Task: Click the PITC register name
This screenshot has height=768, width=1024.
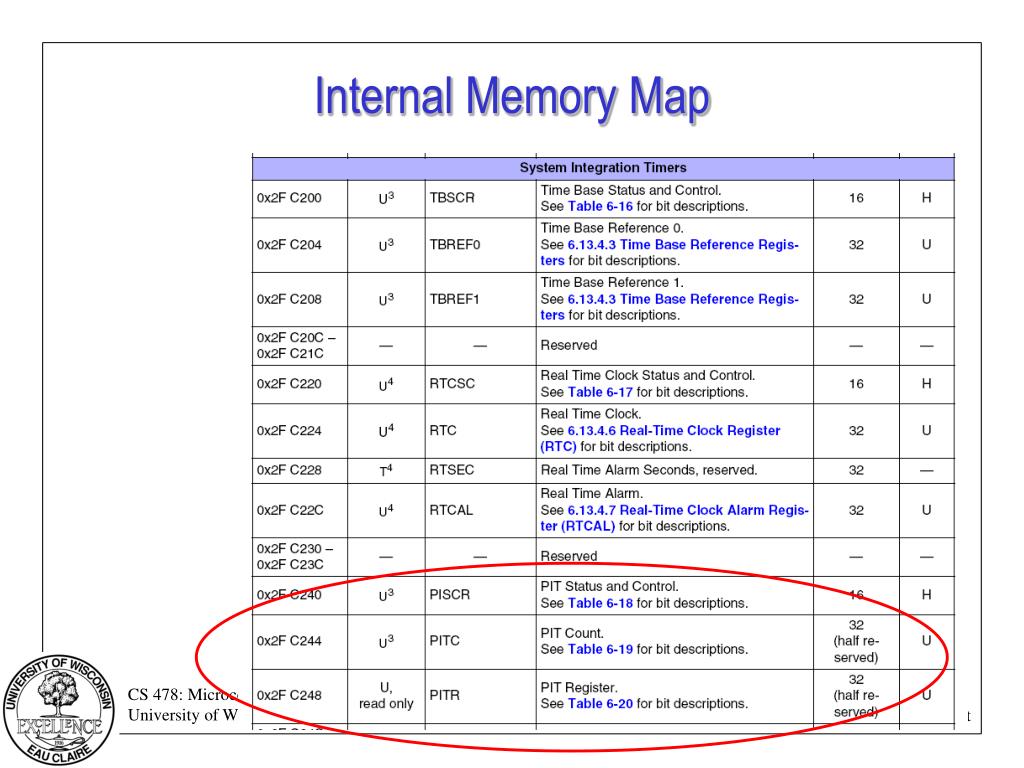Action: [x=444, y=641]
